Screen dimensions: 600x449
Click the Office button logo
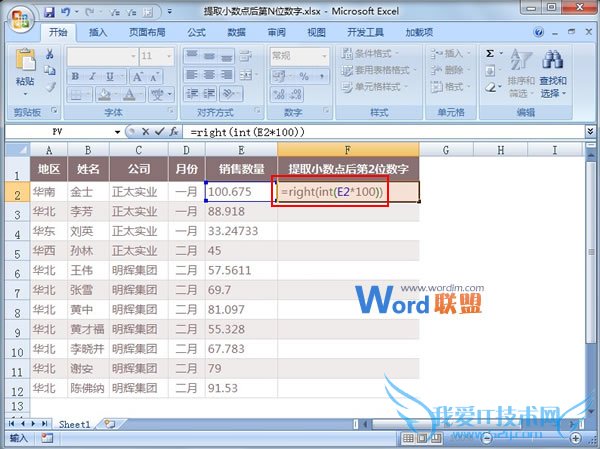(x=20, y=18)
